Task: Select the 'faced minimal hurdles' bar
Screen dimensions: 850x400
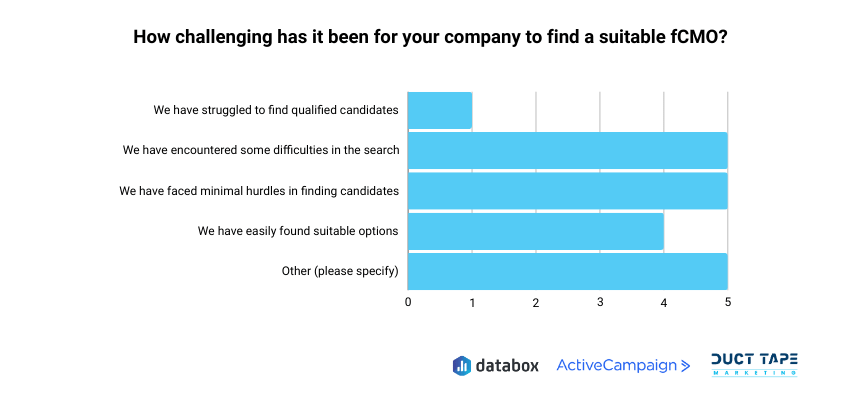Action: [568, 191]
